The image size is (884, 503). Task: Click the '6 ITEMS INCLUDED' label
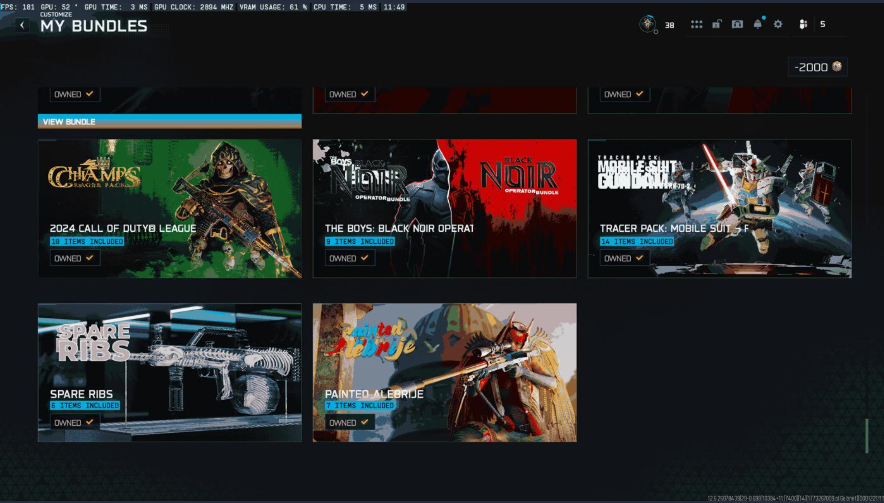[85, 405]
